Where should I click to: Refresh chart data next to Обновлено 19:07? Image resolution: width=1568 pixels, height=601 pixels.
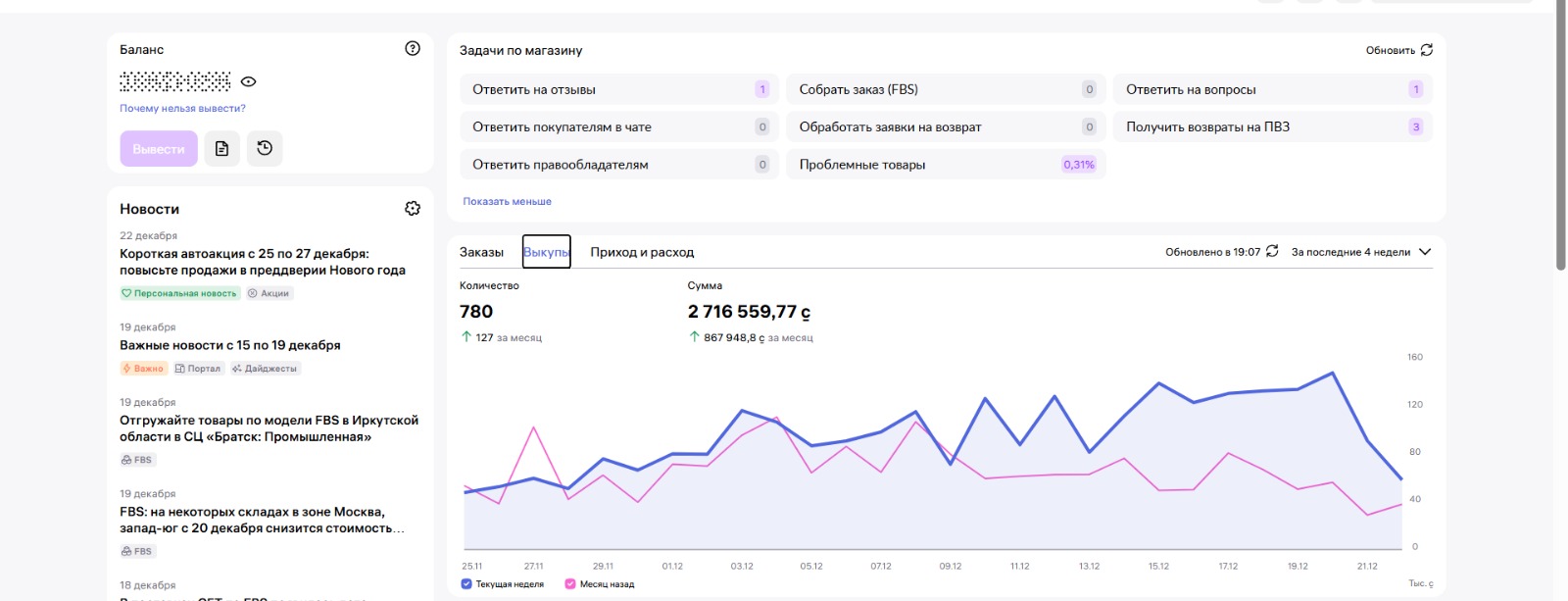[x=1272, y=252]
